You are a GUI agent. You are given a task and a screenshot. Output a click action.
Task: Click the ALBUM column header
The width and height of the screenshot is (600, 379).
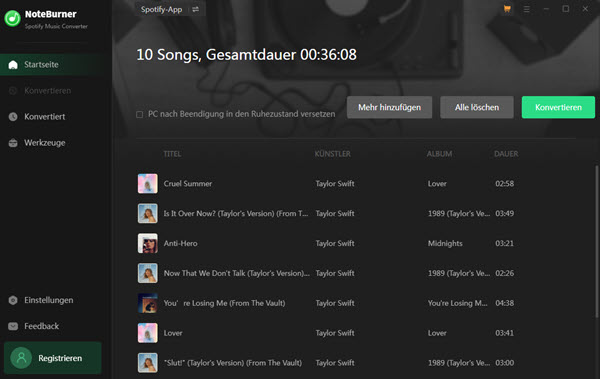click(x=439, y=154)
